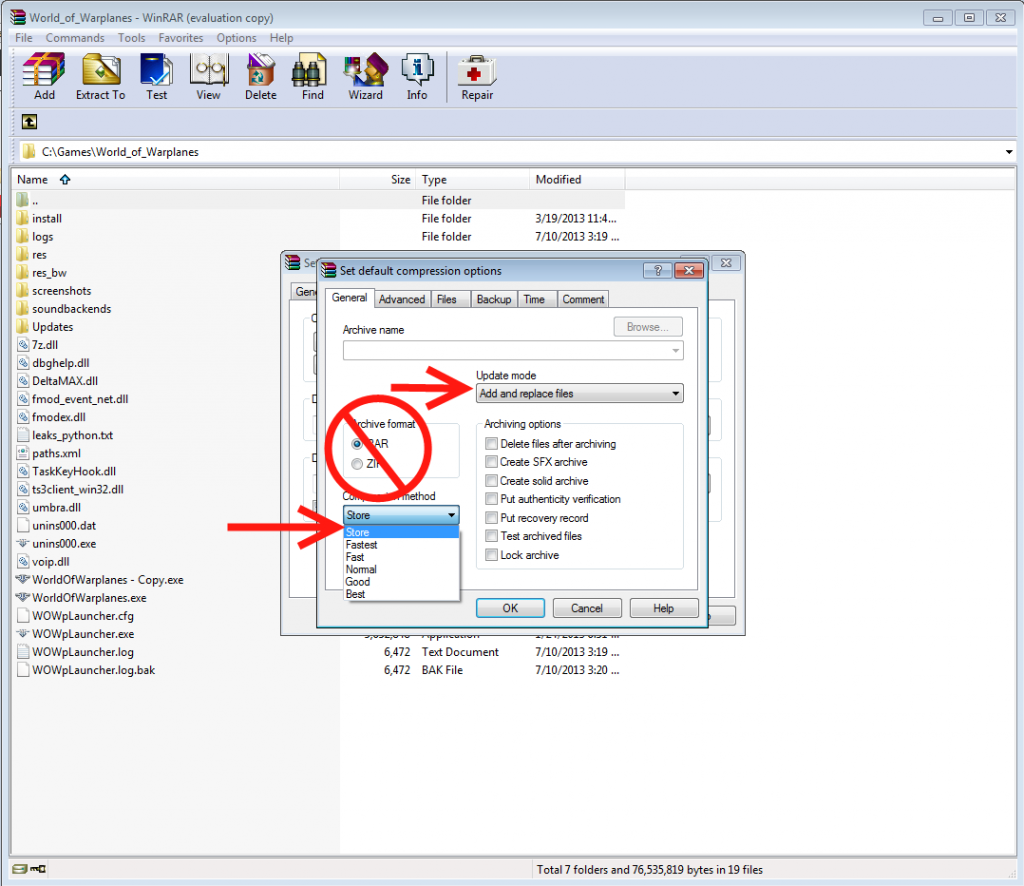Open the Update mode dropdown
The width and height of the screenshot is (1024, 886).
tap(579, 393)
